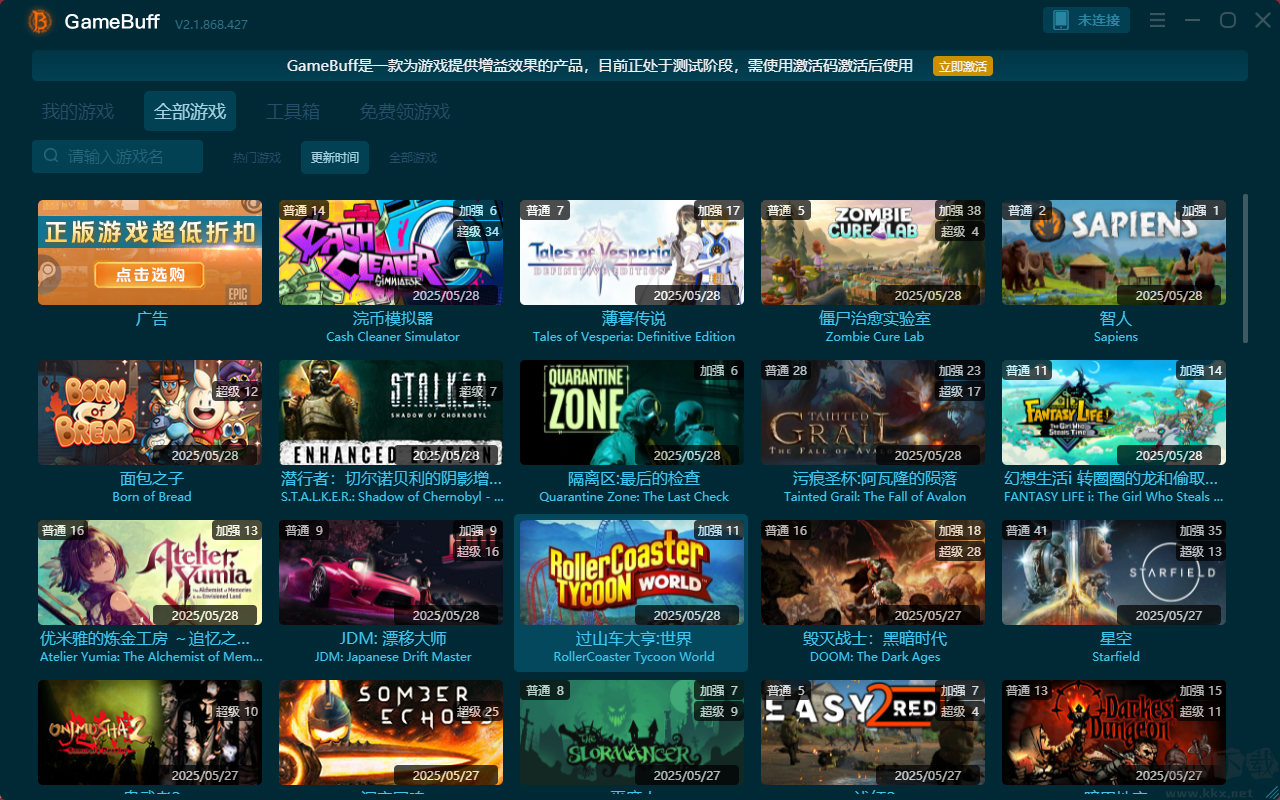
Task: Open the 面包之子 title text
Action: (152, 479)
